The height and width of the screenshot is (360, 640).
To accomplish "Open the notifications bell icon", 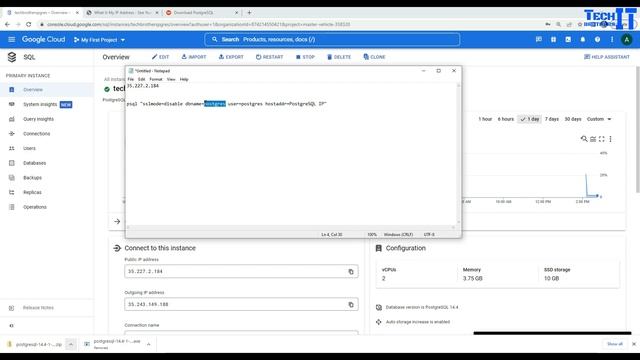I will coord(582,40).
